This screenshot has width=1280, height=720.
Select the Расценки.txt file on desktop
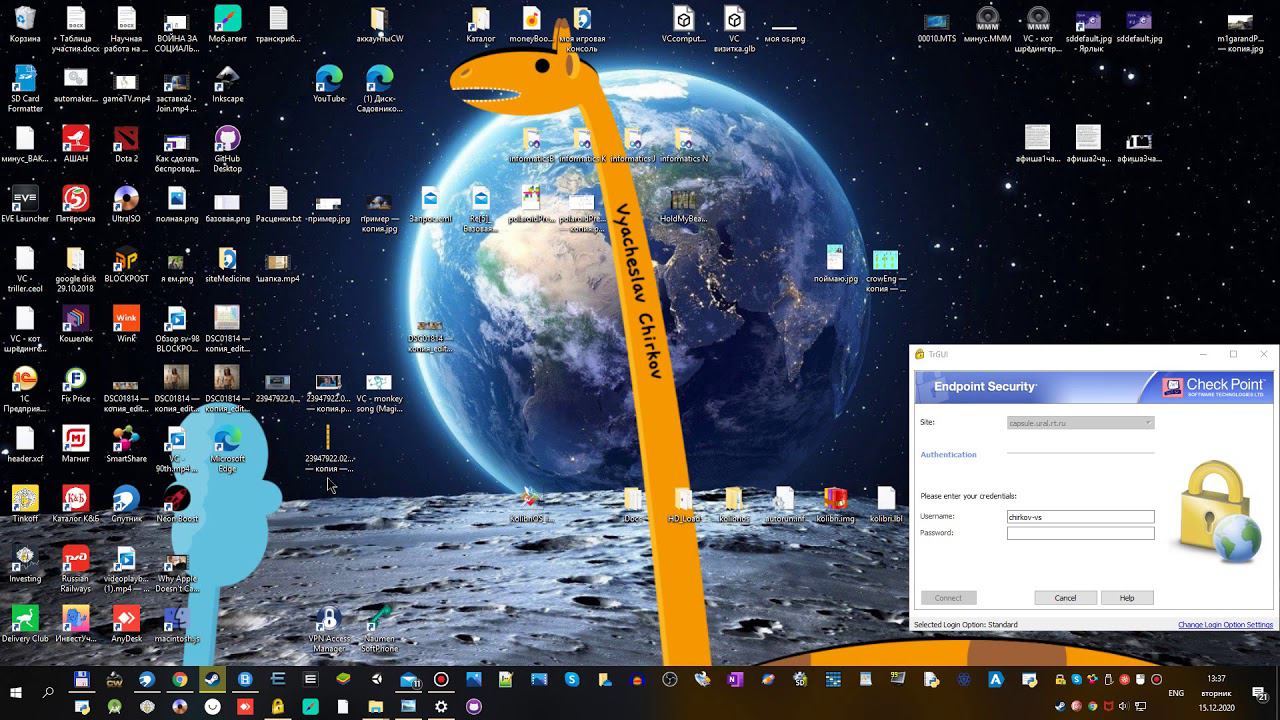(278, 205)
